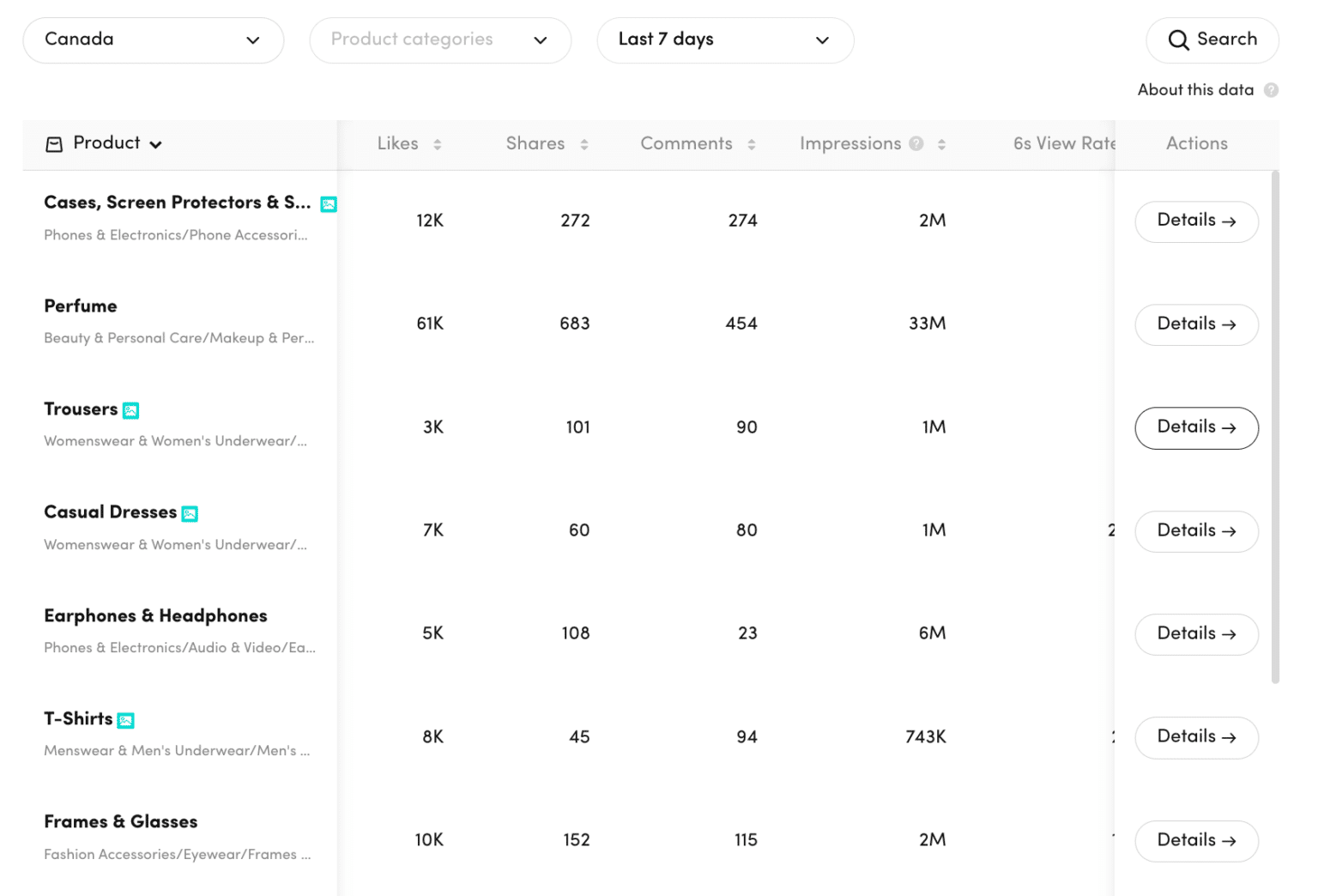Image resolution: width=1318 pixels, height=896 pixels.
Task: Toggle sorting on the Likes column
Action: coord(438,143)
